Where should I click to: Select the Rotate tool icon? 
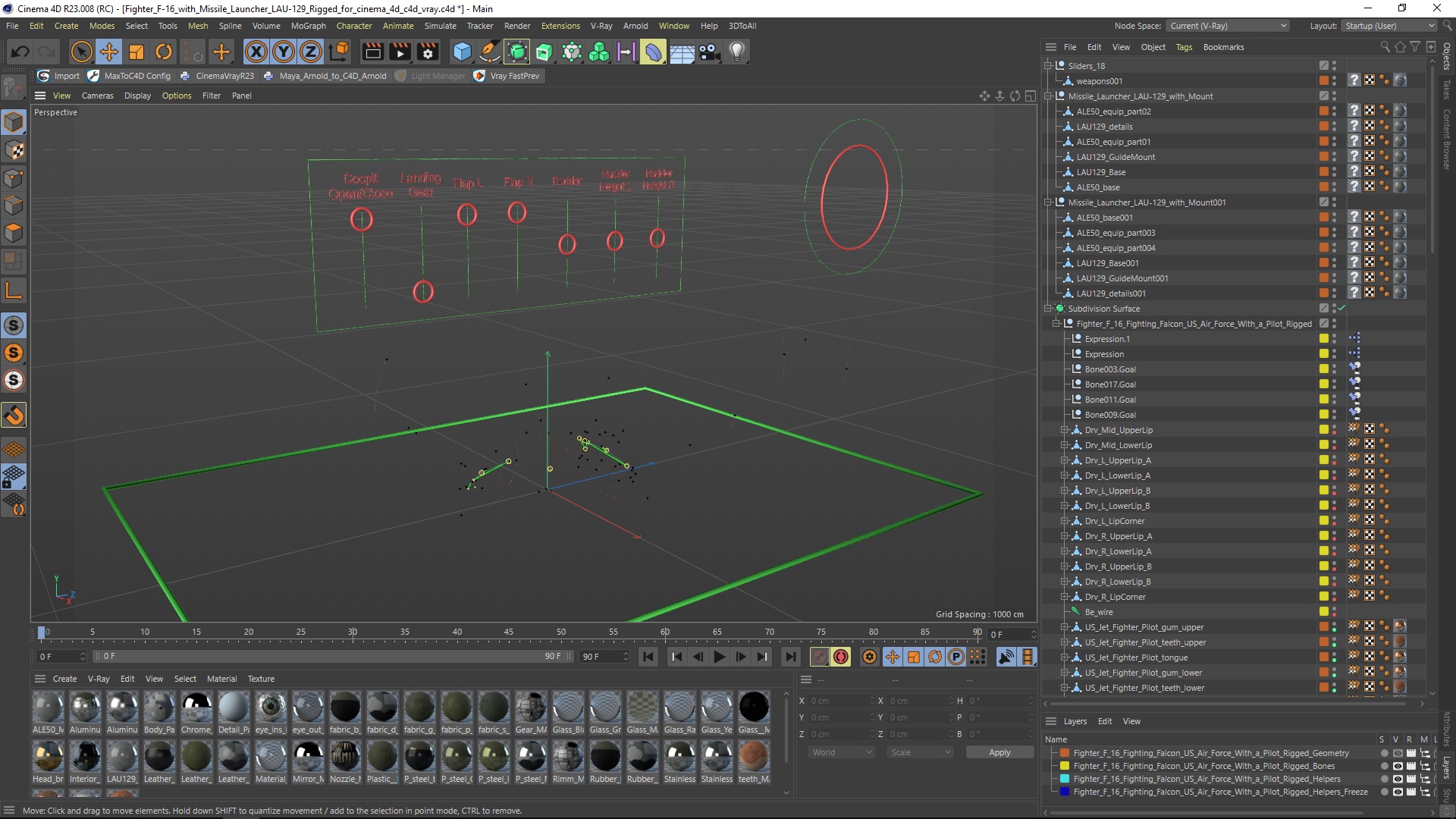164,52
